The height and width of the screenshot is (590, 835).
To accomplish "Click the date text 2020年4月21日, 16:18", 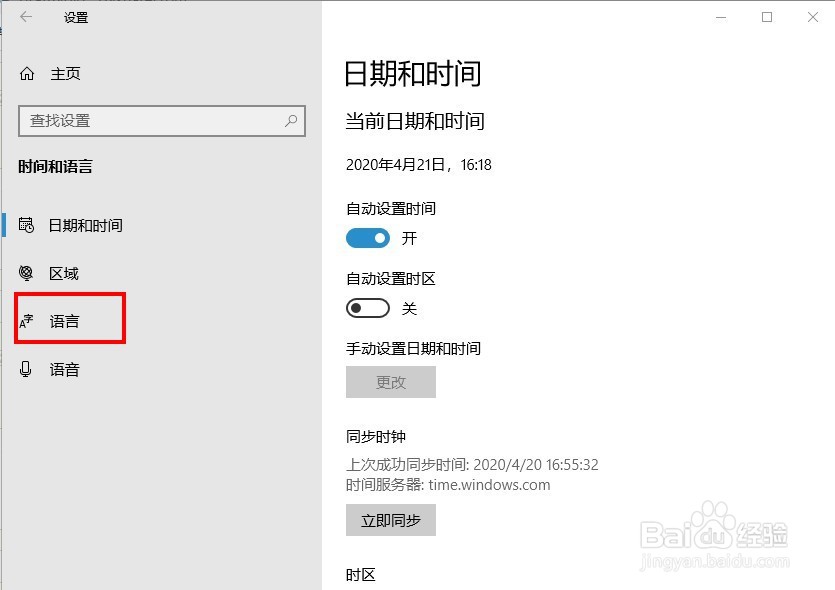I will click(x=419, y=165).
